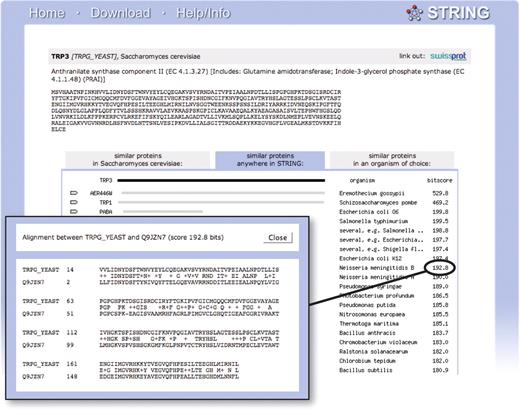Open the Download navigation link
520x412 pixels.
[x=120, y=13]
